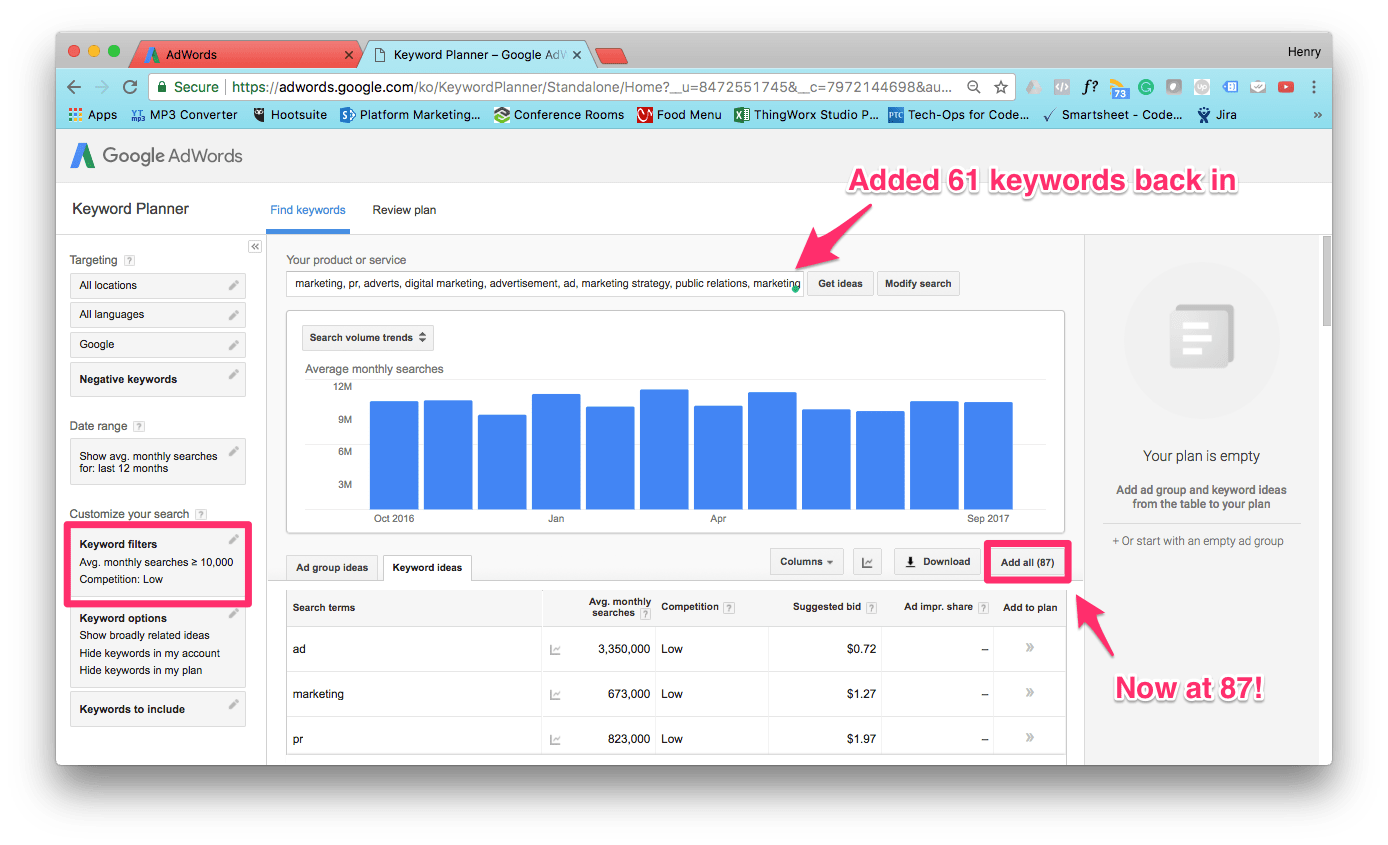Click the product or service keyword field
Image resolution: width=1388 pixels, height=845 pixels.
click(544, 284)
